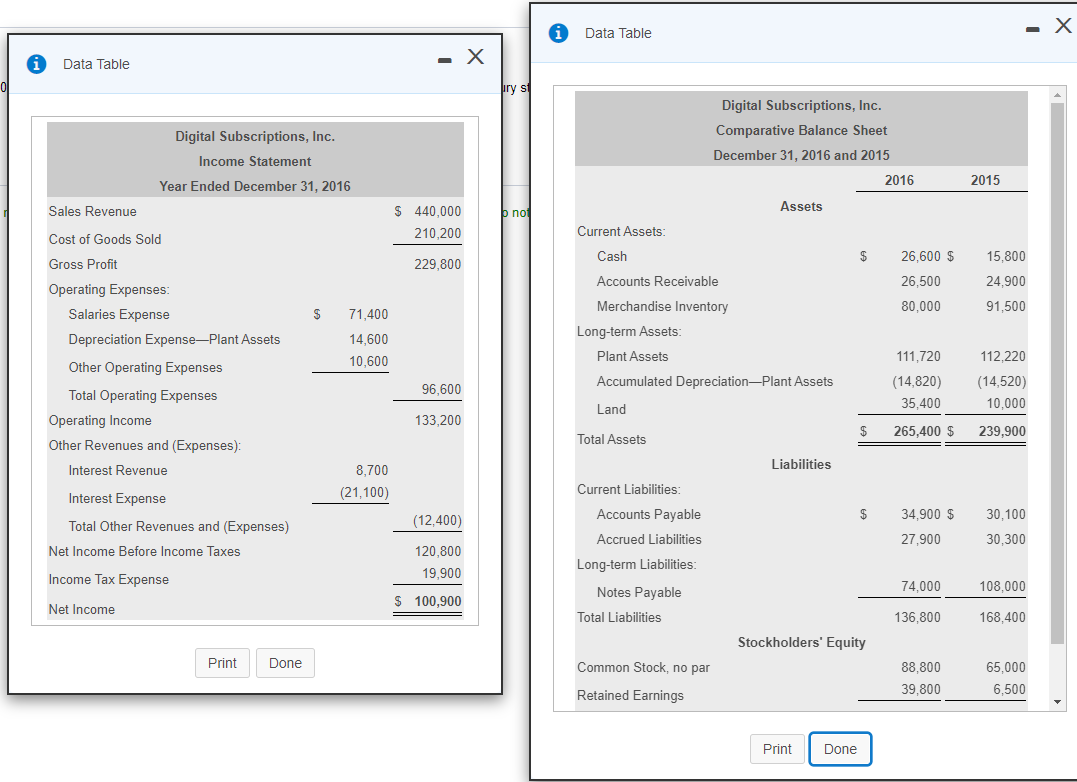Click the Stockholders' Equity section heading
This screenshot has width=1077, height=782.
click(801, 643)
